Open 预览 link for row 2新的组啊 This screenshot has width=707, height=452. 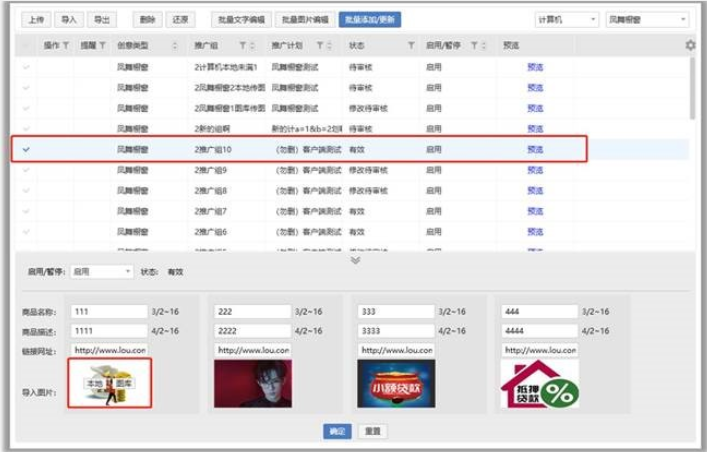[x=535, y=129]
